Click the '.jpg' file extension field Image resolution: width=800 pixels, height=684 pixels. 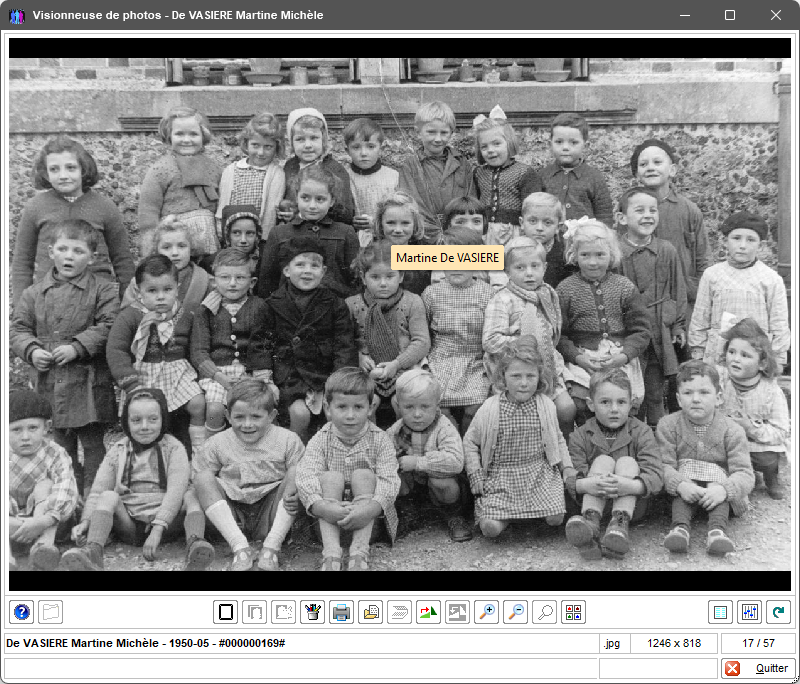(x=614, y=643)
